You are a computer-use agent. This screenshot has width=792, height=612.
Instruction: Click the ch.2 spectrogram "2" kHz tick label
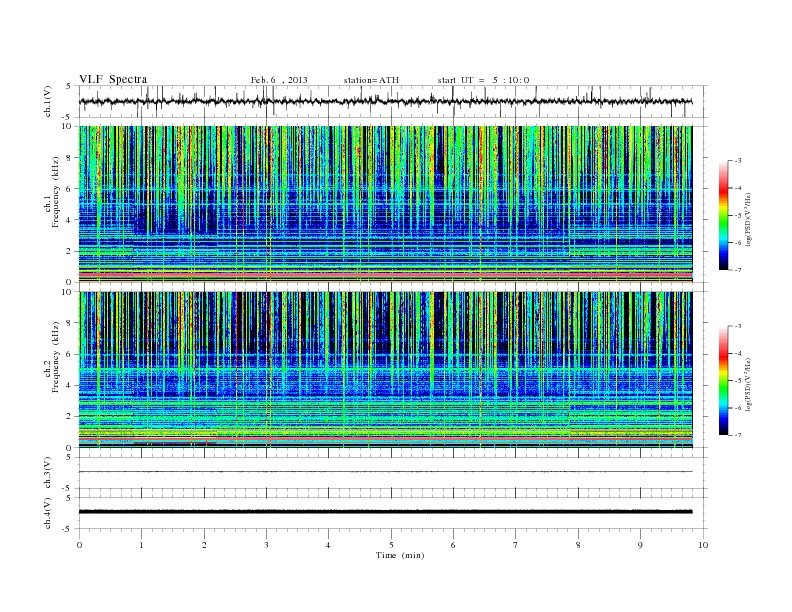point(69,417)
